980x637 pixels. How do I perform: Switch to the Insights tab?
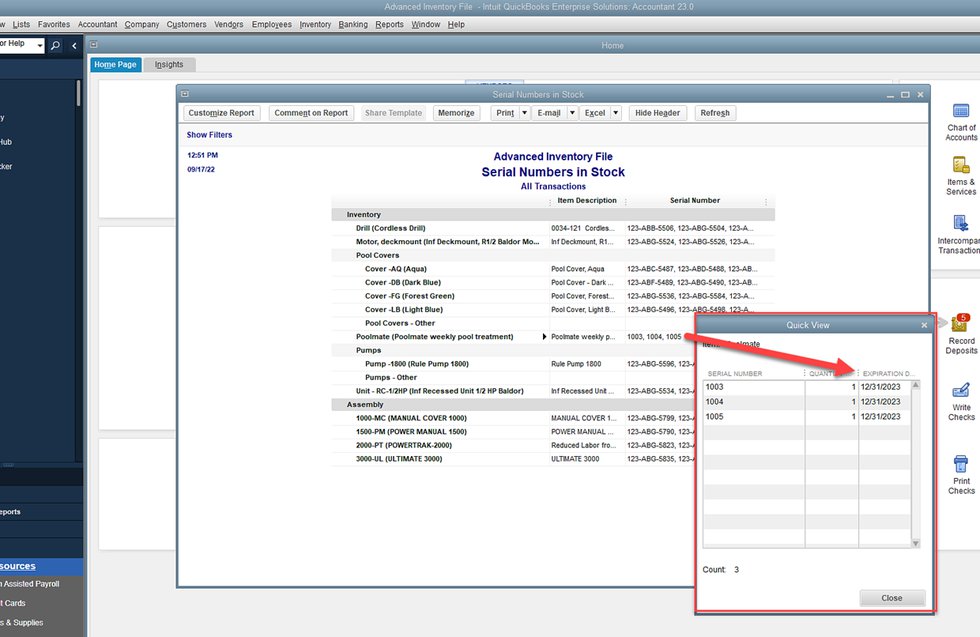point(169,64)
